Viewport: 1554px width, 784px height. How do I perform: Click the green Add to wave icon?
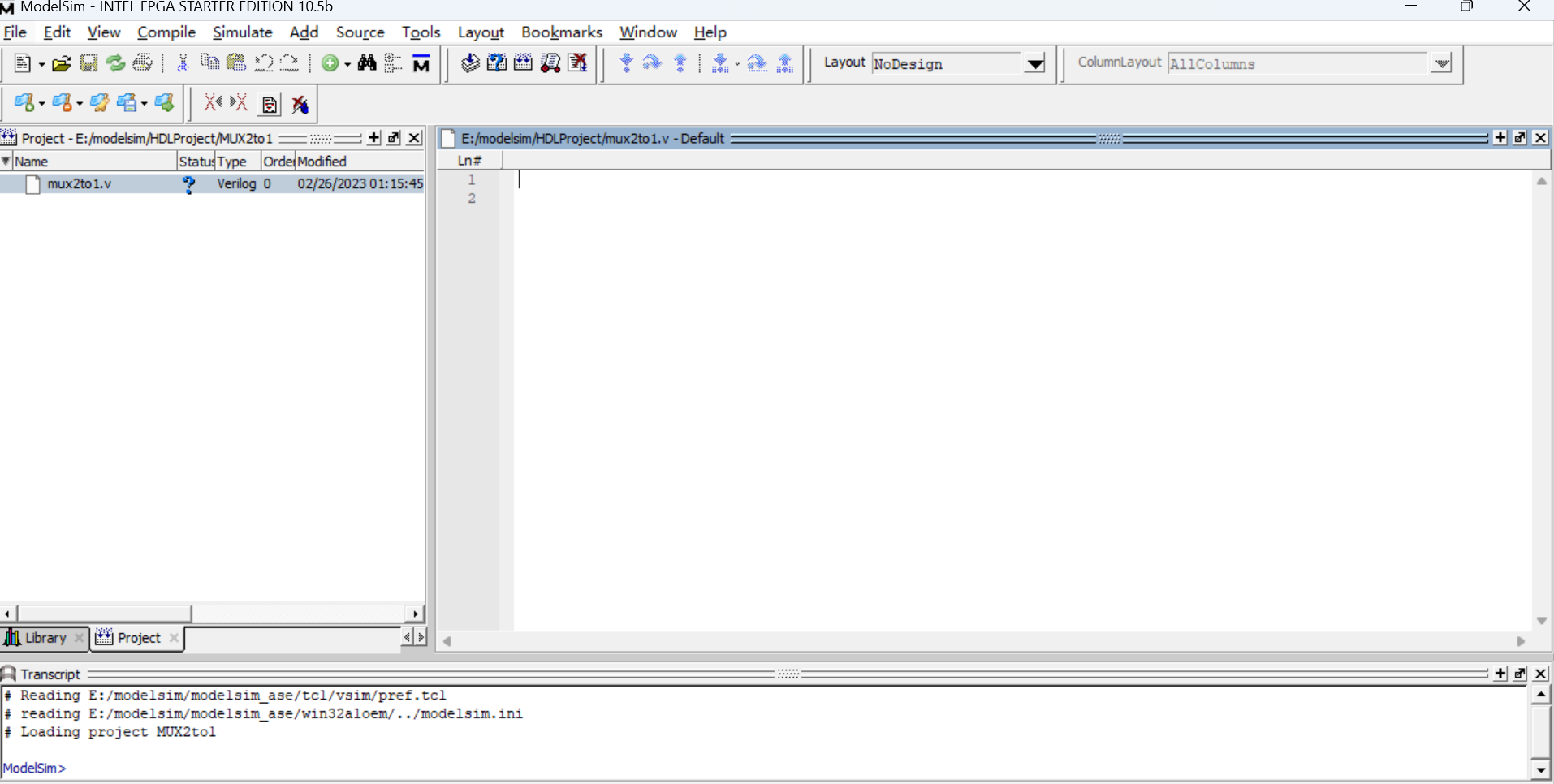click(330, 63)
